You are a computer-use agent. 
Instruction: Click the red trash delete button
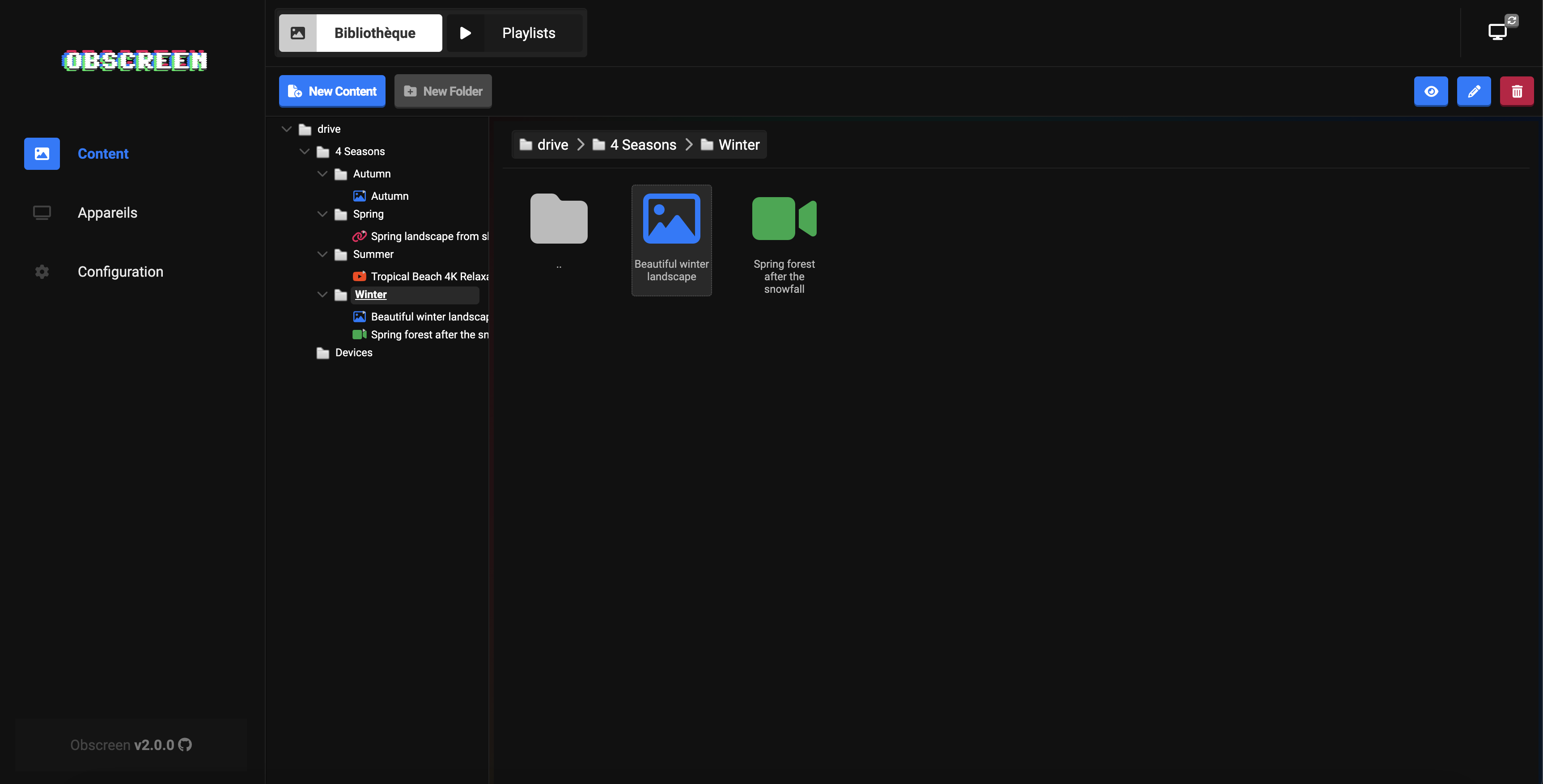(x=1517, y=91)
